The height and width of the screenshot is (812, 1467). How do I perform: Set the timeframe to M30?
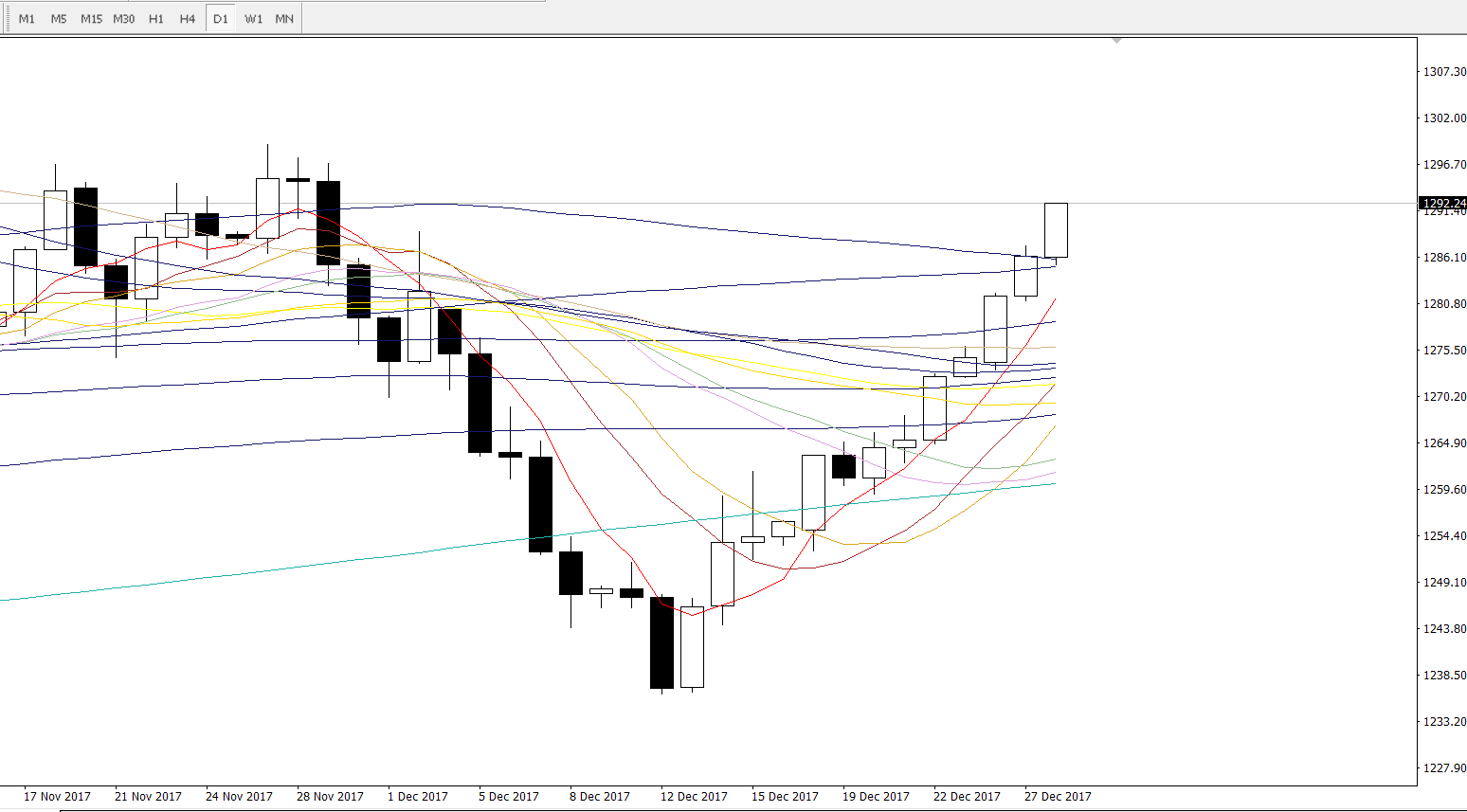[124, 19]
